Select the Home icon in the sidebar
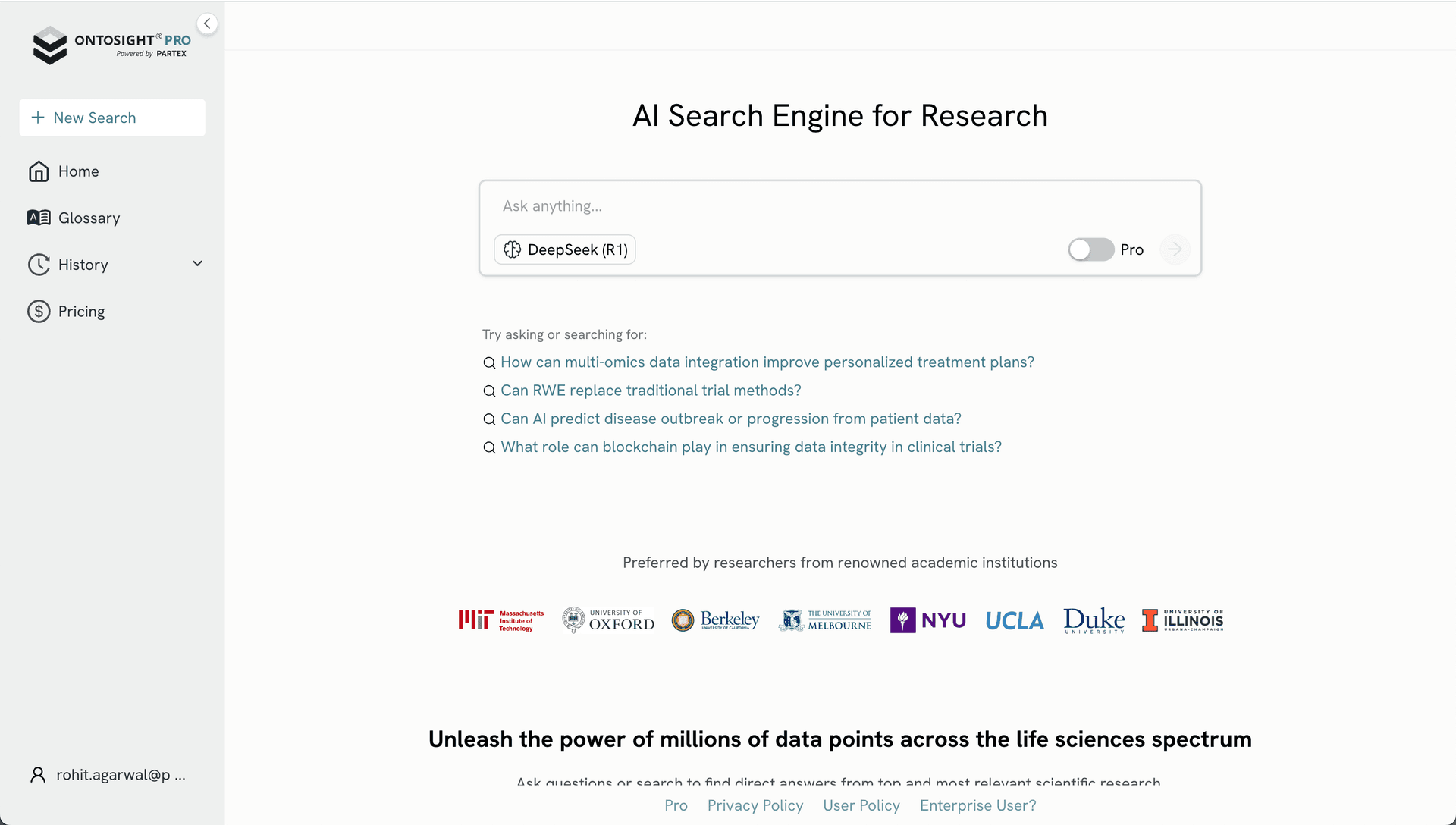This screenshot has width=1456, height=825. pyautogui.click(x=39, y=171)
